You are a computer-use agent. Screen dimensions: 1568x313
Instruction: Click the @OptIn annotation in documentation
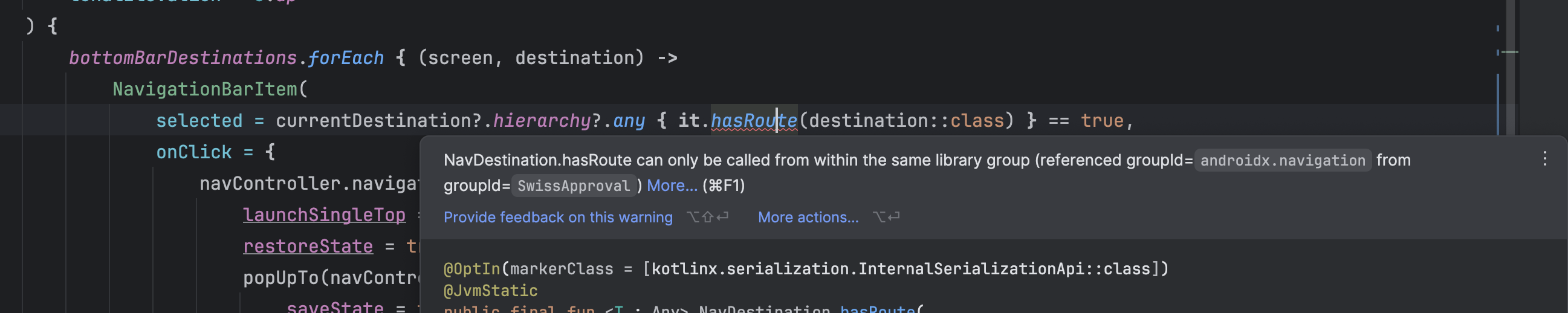(x=471, y=269)
